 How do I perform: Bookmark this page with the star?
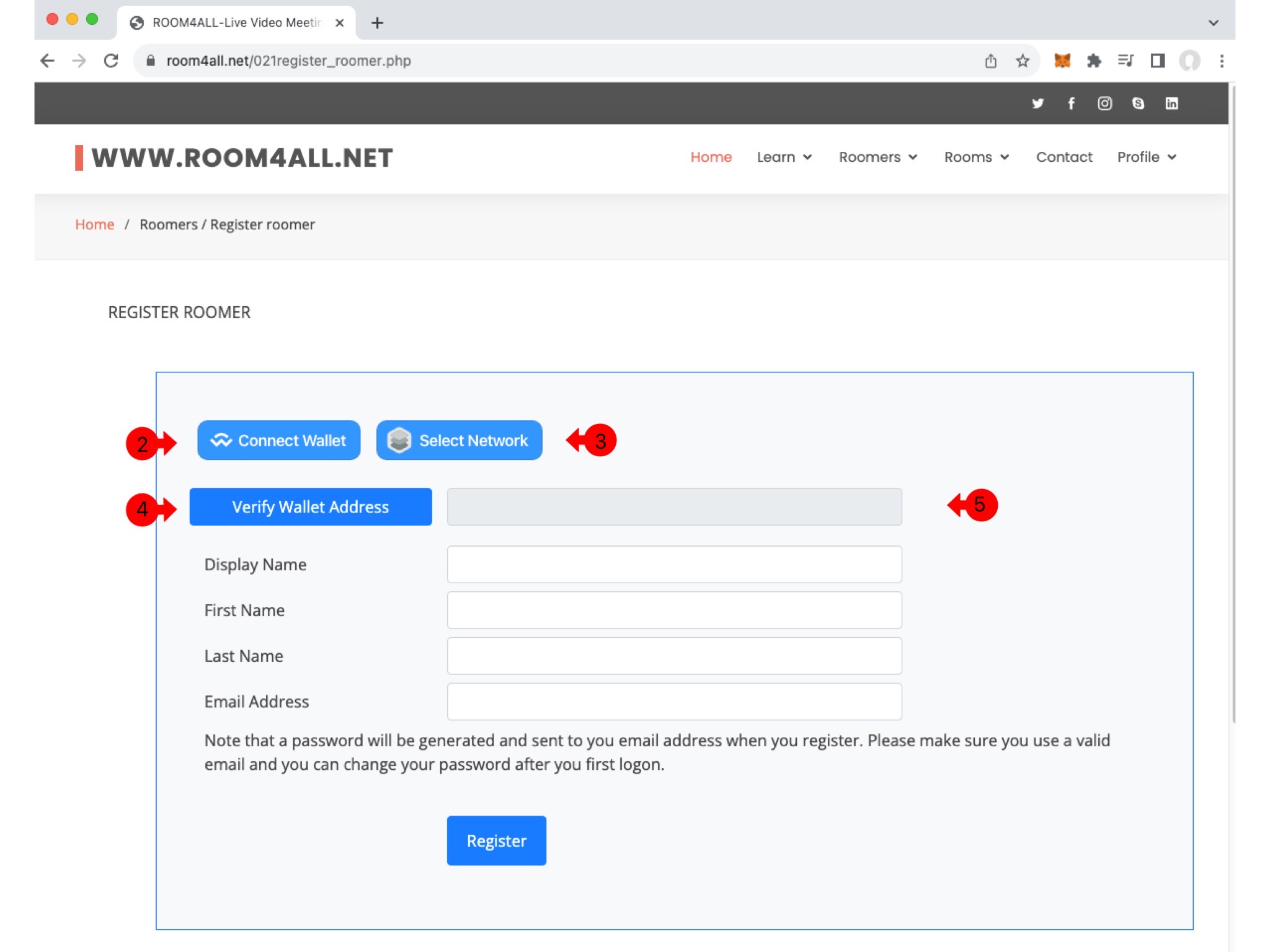[x=1022, y=60]
